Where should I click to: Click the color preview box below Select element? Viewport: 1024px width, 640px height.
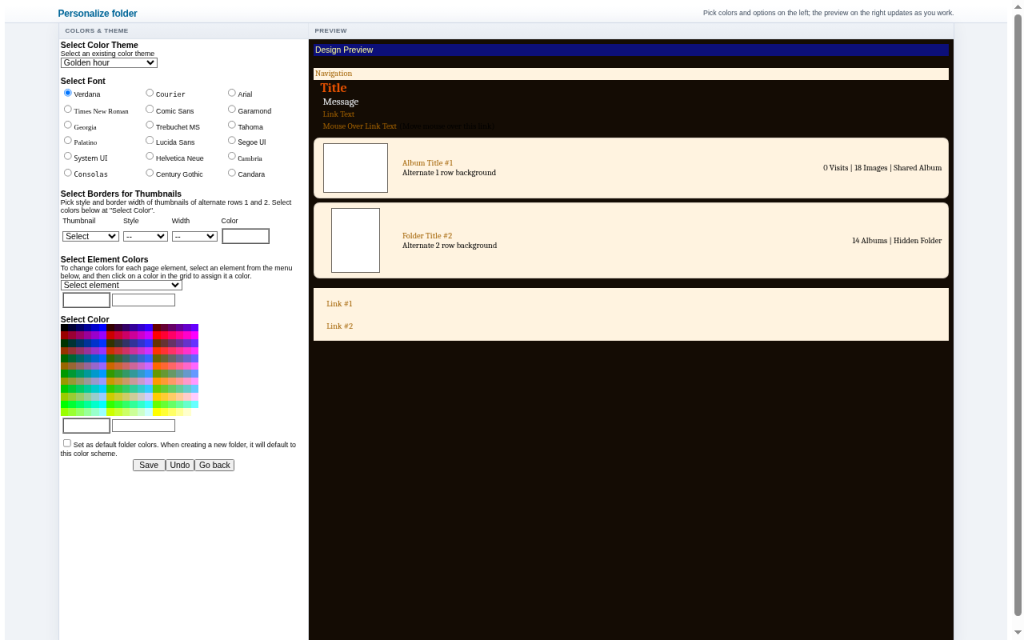click(x=86, y=300)
